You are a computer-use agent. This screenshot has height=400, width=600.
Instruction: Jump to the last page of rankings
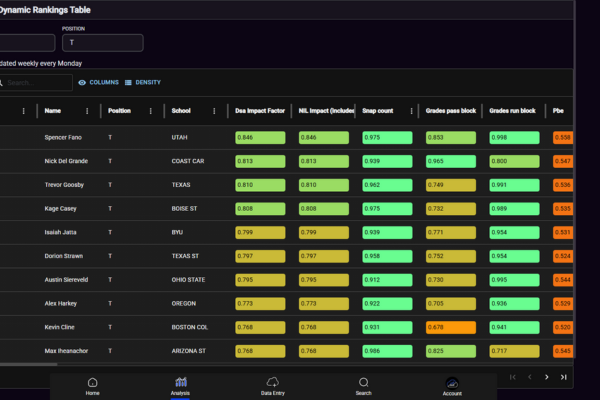564,377
